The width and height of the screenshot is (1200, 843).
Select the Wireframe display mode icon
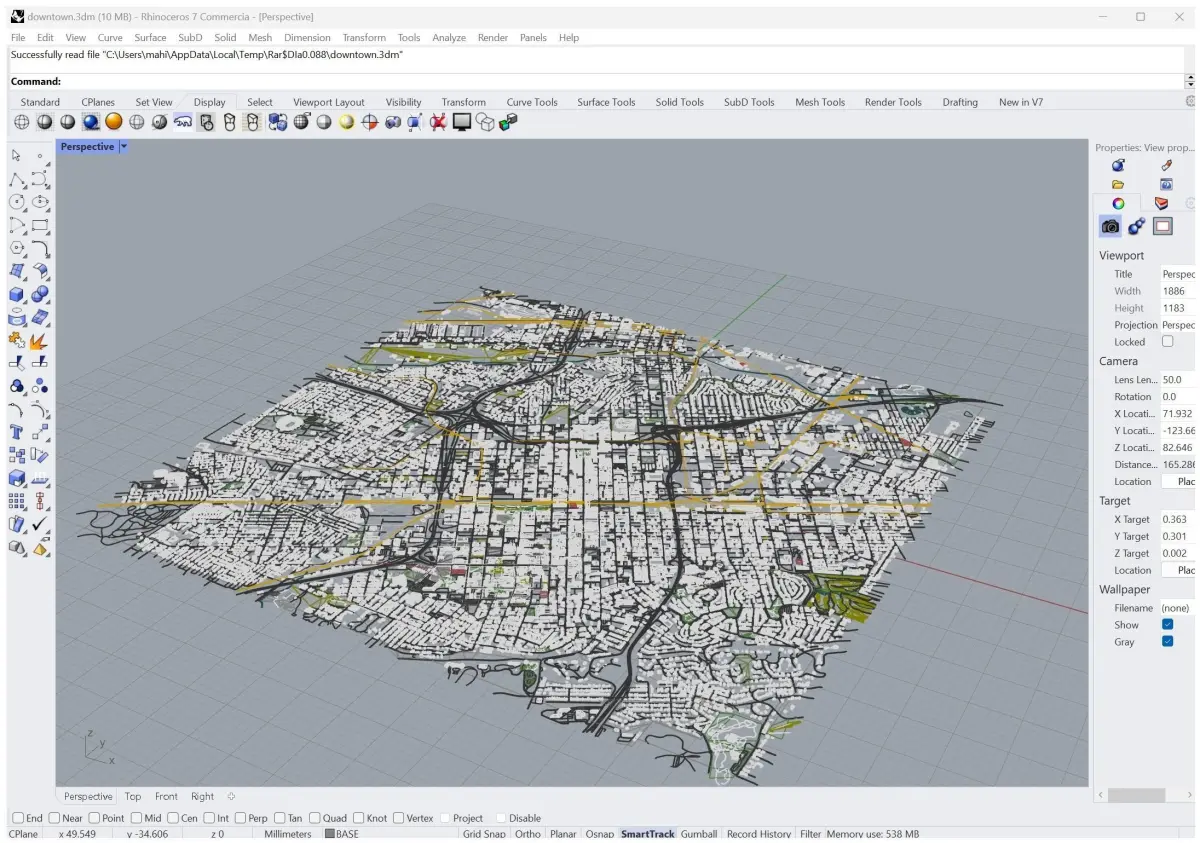click(21, 122)
